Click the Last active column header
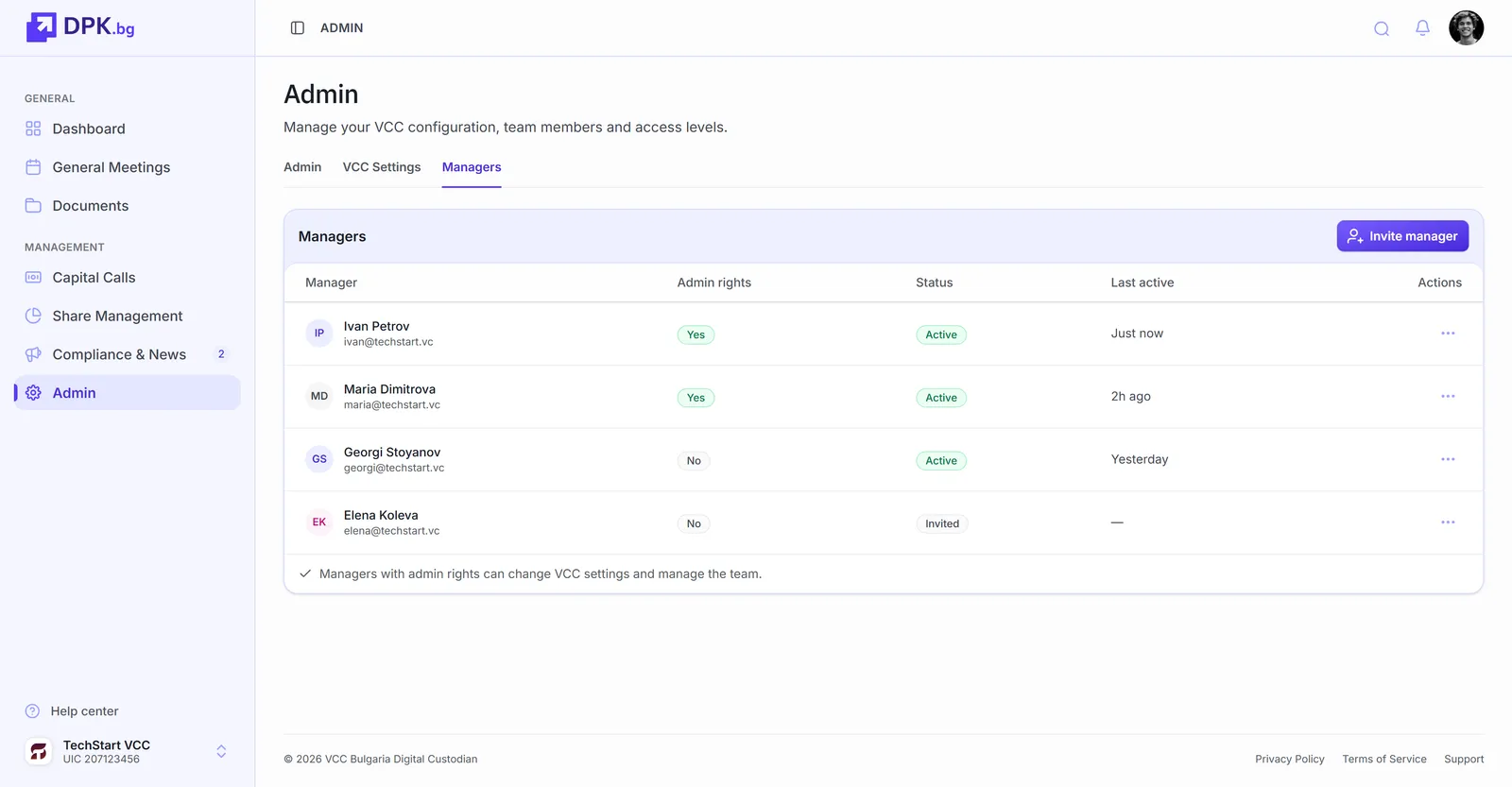 coord(1143,282)
